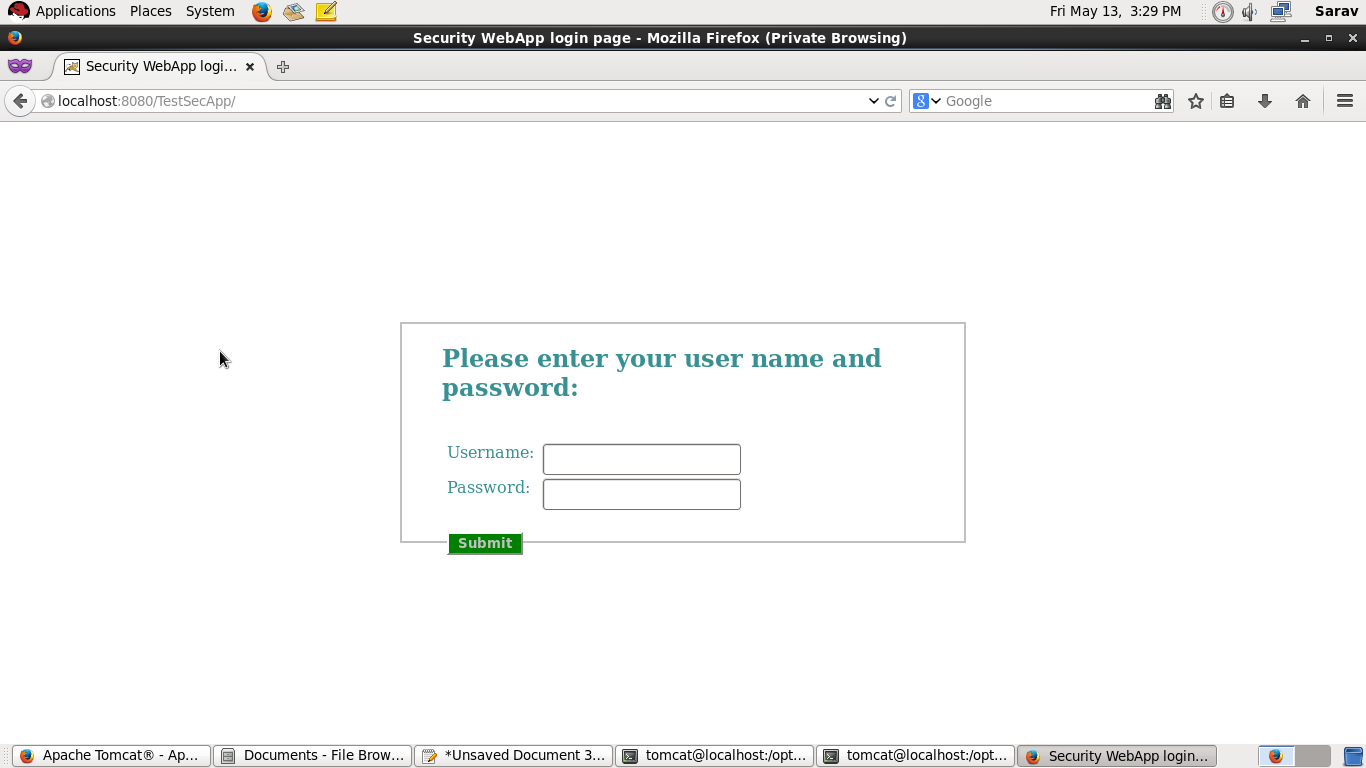Focus the Google search box
This screenshot has width=1366, height=768.
click(x=1047, y=101)
